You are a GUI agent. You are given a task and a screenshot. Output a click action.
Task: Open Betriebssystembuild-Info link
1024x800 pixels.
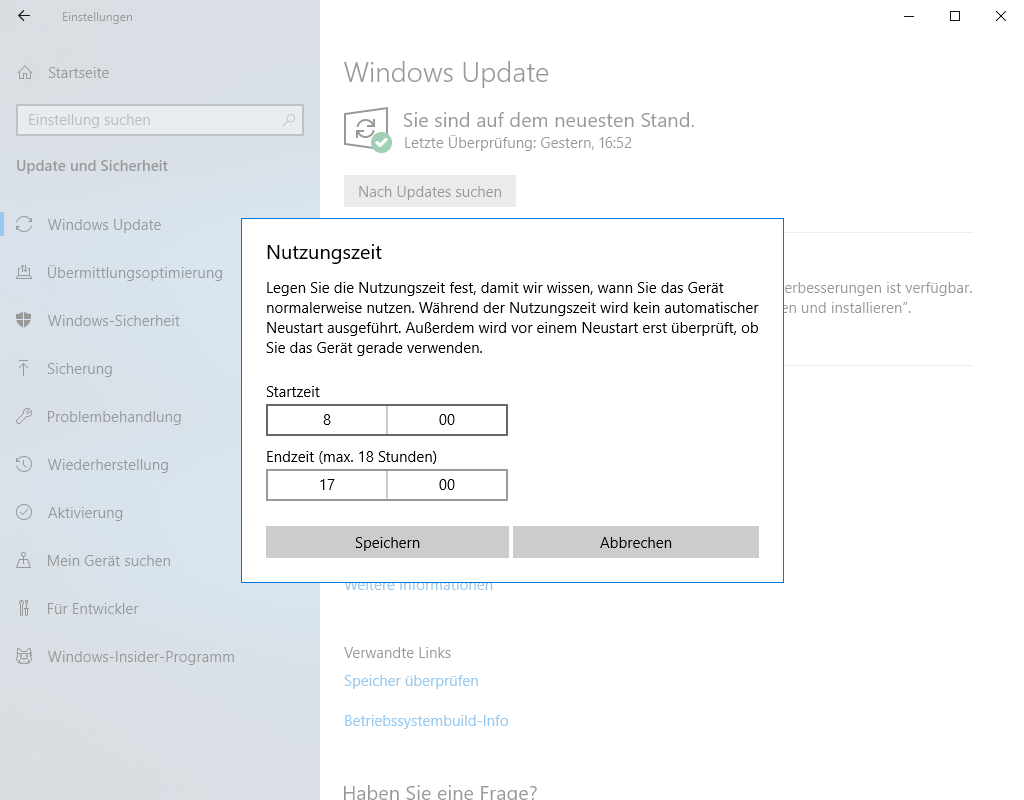pos(426,720)
